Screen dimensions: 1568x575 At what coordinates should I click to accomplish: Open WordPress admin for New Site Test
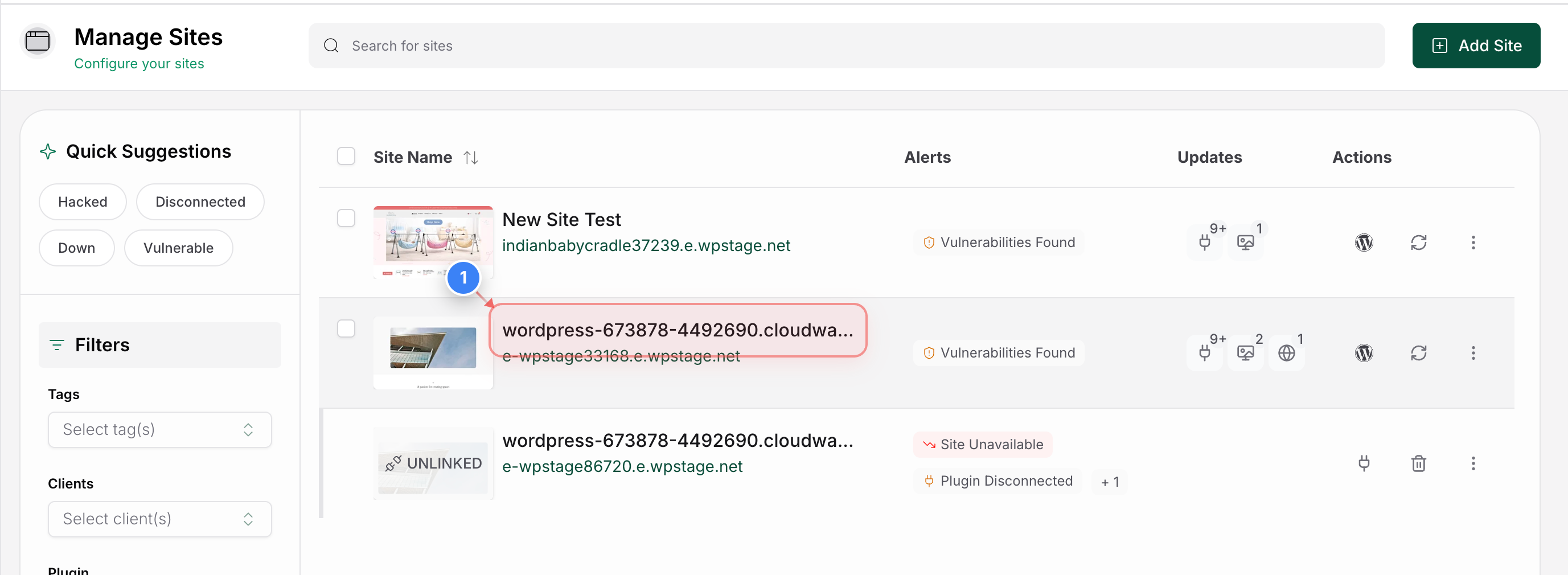click(x=1364, y=242)
